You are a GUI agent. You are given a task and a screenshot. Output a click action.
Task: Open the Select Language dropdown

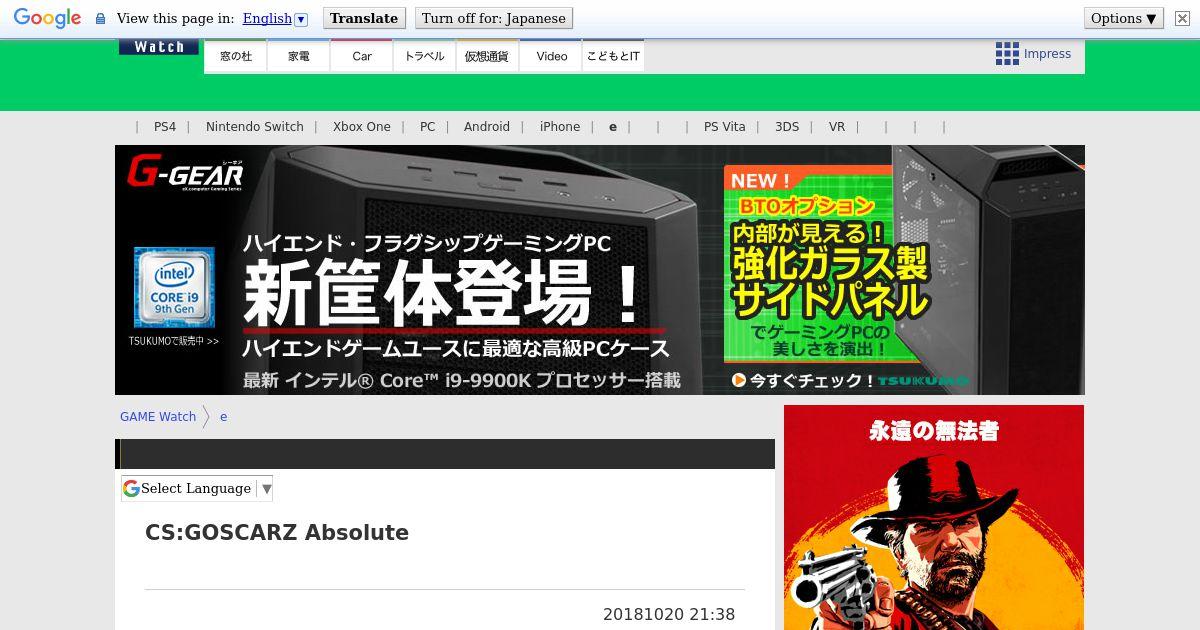[x=197, y=488]
